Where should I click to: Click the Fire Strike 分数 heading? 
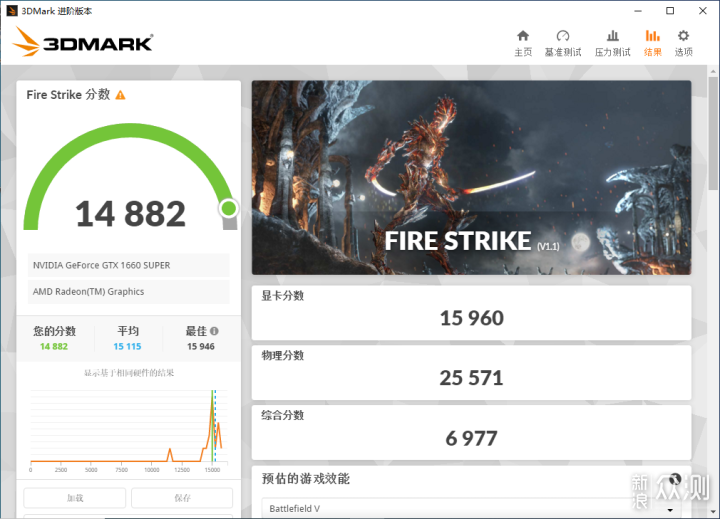point(68,95)
